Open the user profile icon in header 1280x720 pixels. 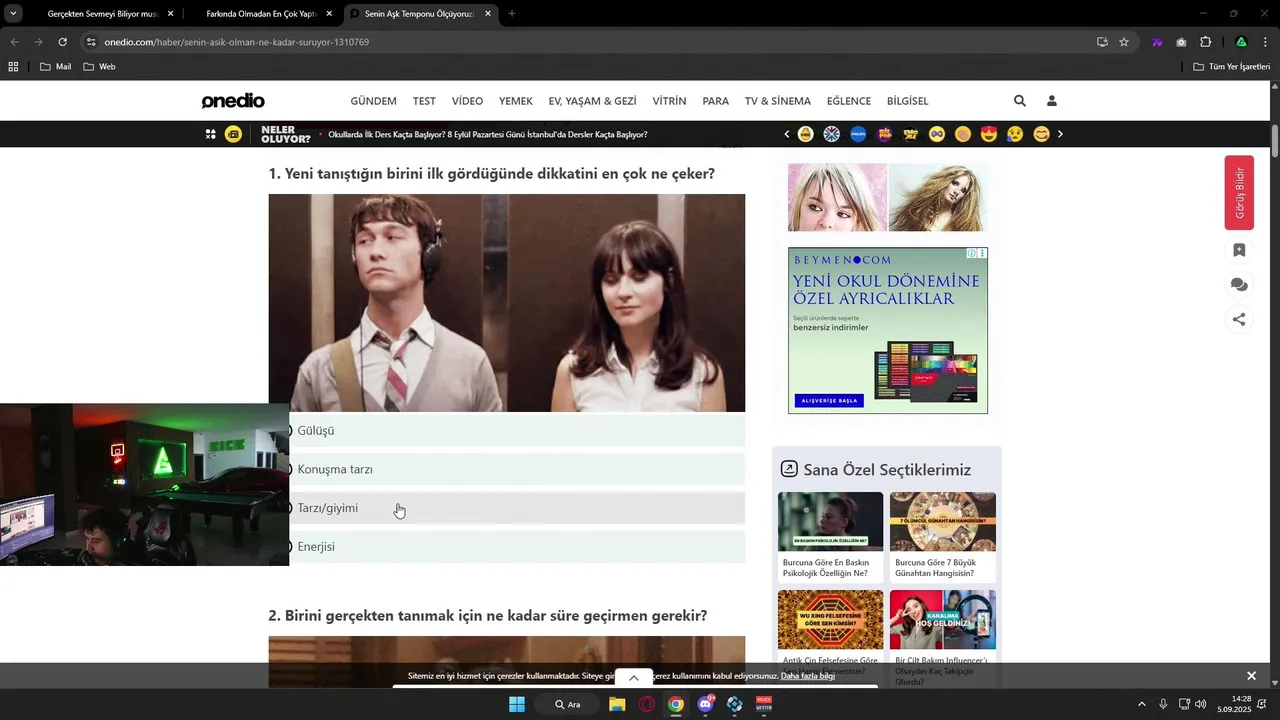[1051, 101]
